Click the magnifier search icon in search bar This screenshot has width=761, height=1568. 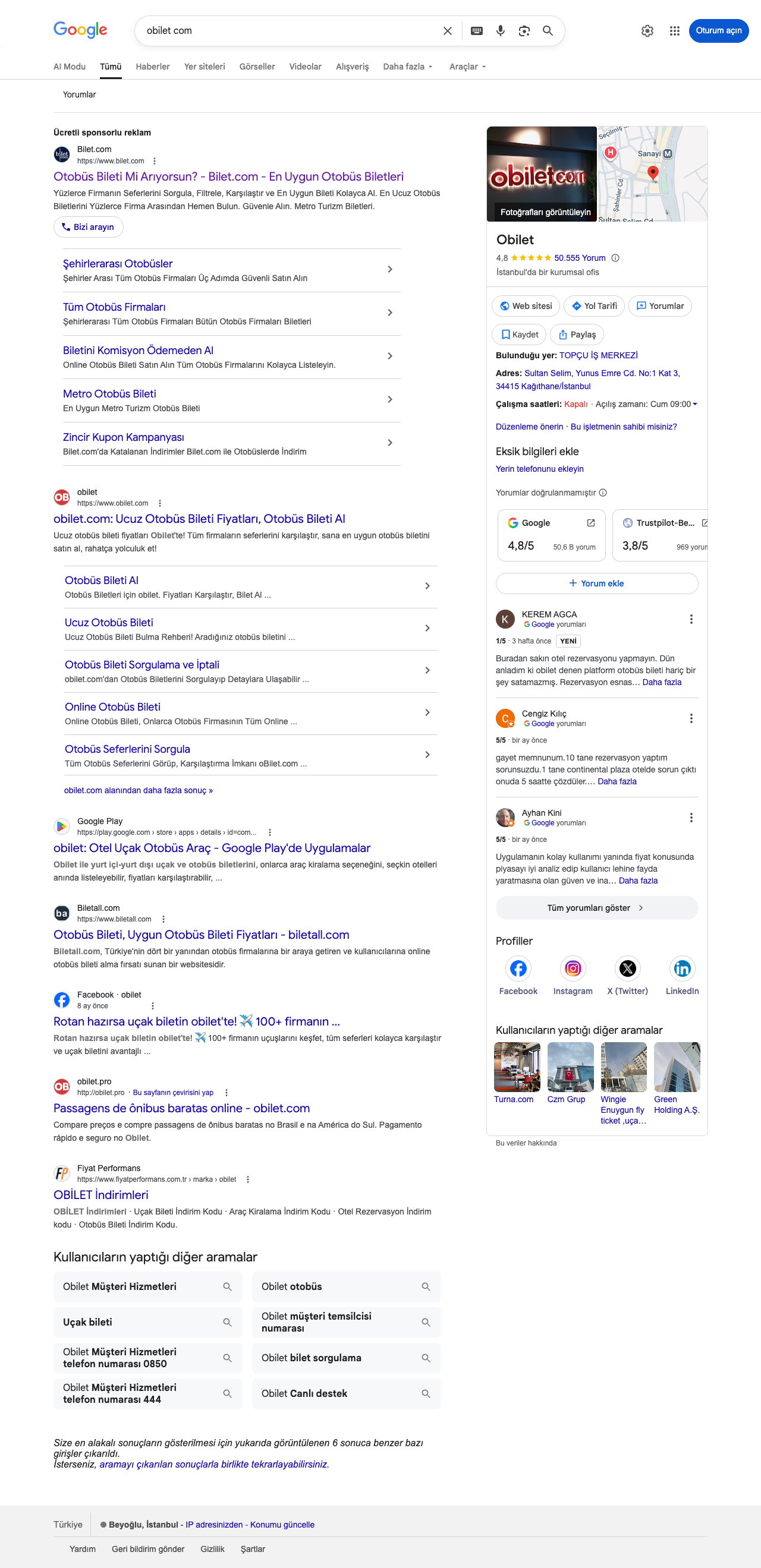548,31
